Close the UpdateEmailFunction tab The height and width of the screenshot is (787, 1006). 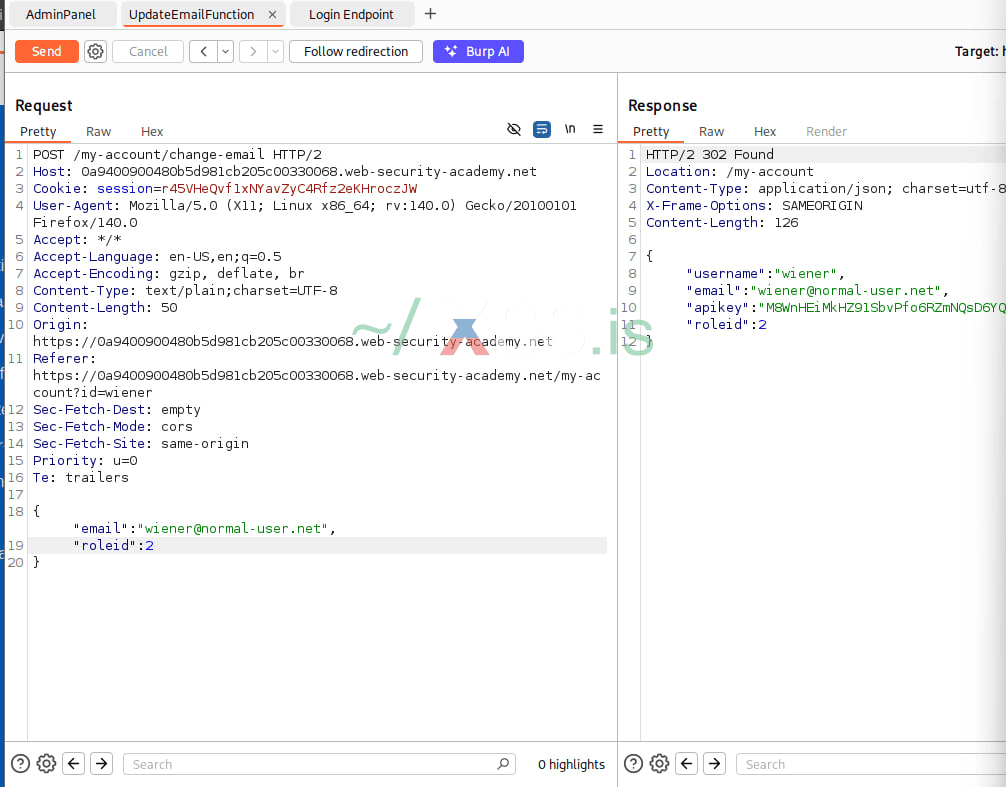272,14
